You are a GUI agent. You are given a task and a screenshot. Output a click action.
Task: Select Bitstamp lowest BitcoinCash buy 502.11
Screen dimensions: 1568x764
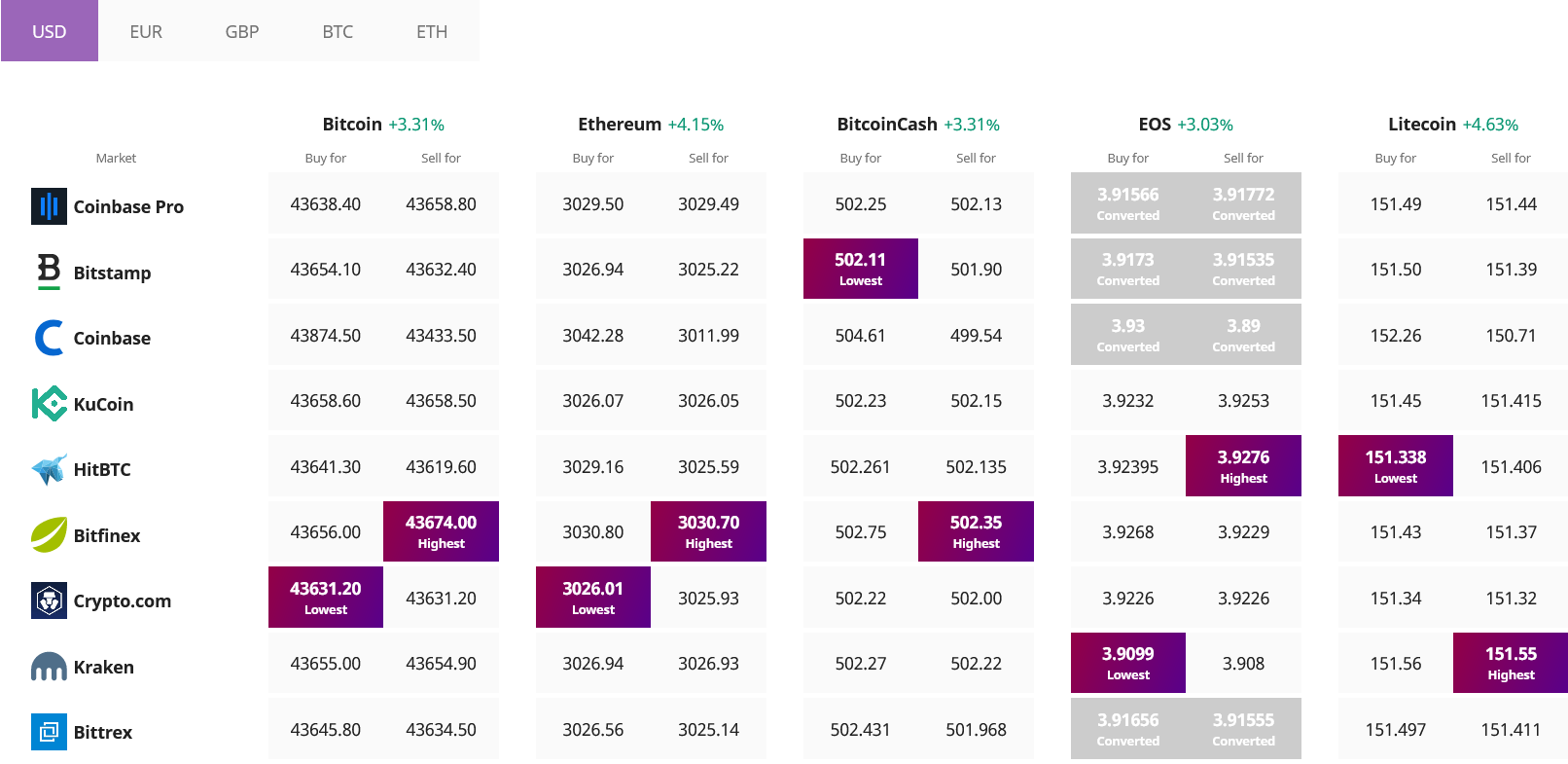pyautogui.click(x=861, y=269)
